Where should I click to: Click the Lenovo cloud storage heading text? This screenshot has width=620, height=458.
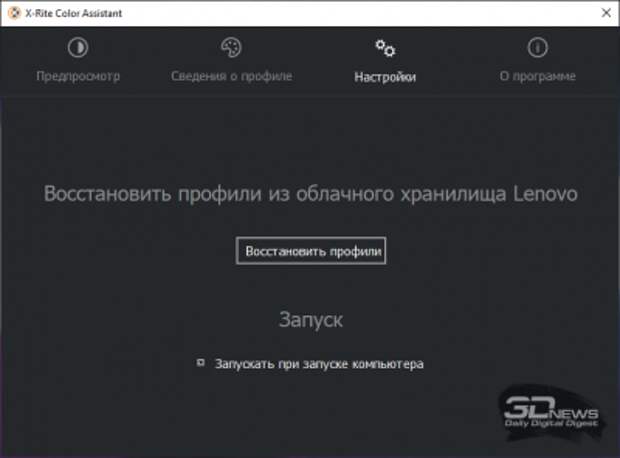(310, 194)
